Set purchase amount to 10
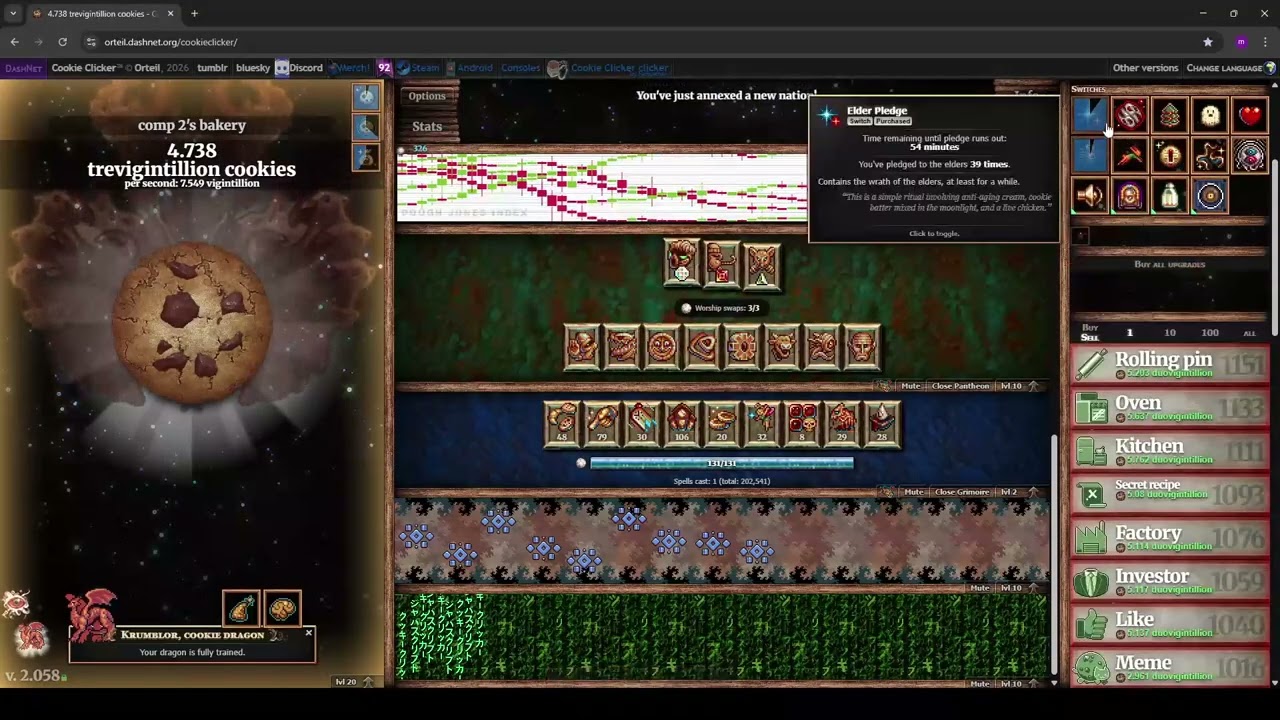Viewport: 1280px width, 720px height. point(1170,333)
